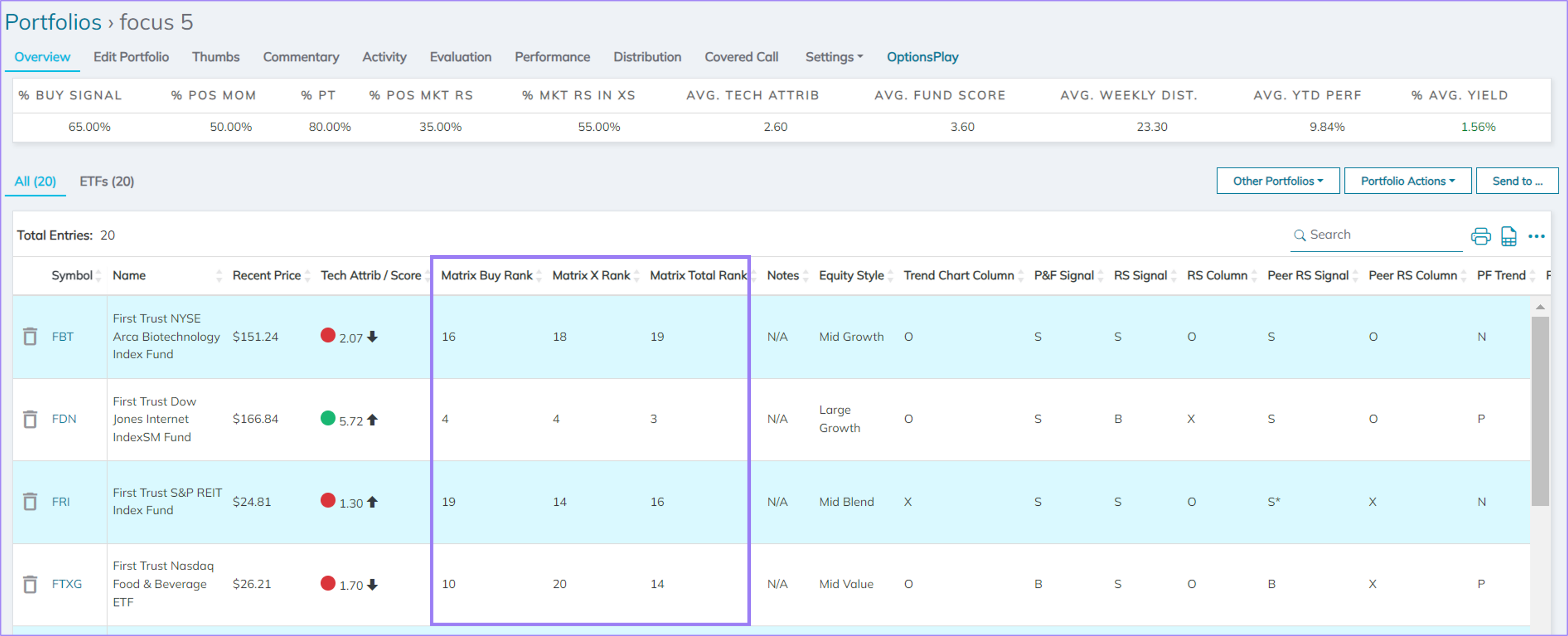Screen dimensions: 1568x636
Task: Expand the Other Portfolios dropdown
Action: [x=1277, y=180]
